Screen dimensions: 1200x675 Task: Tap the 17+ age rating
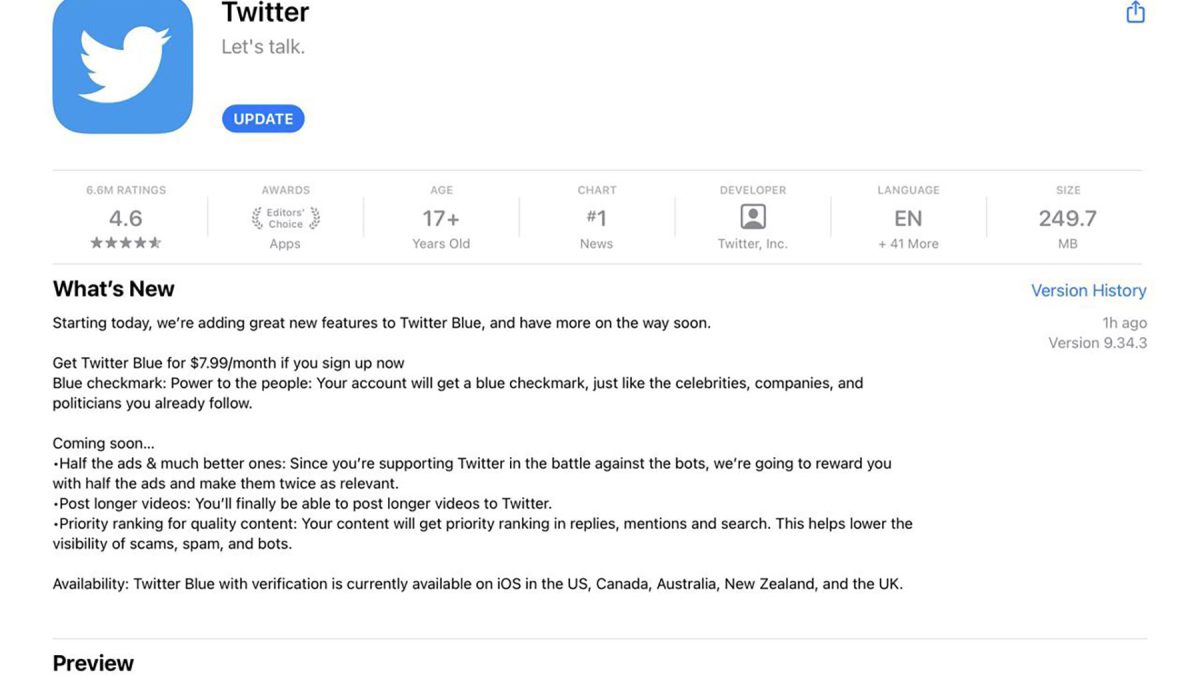[x=441, y=218]
